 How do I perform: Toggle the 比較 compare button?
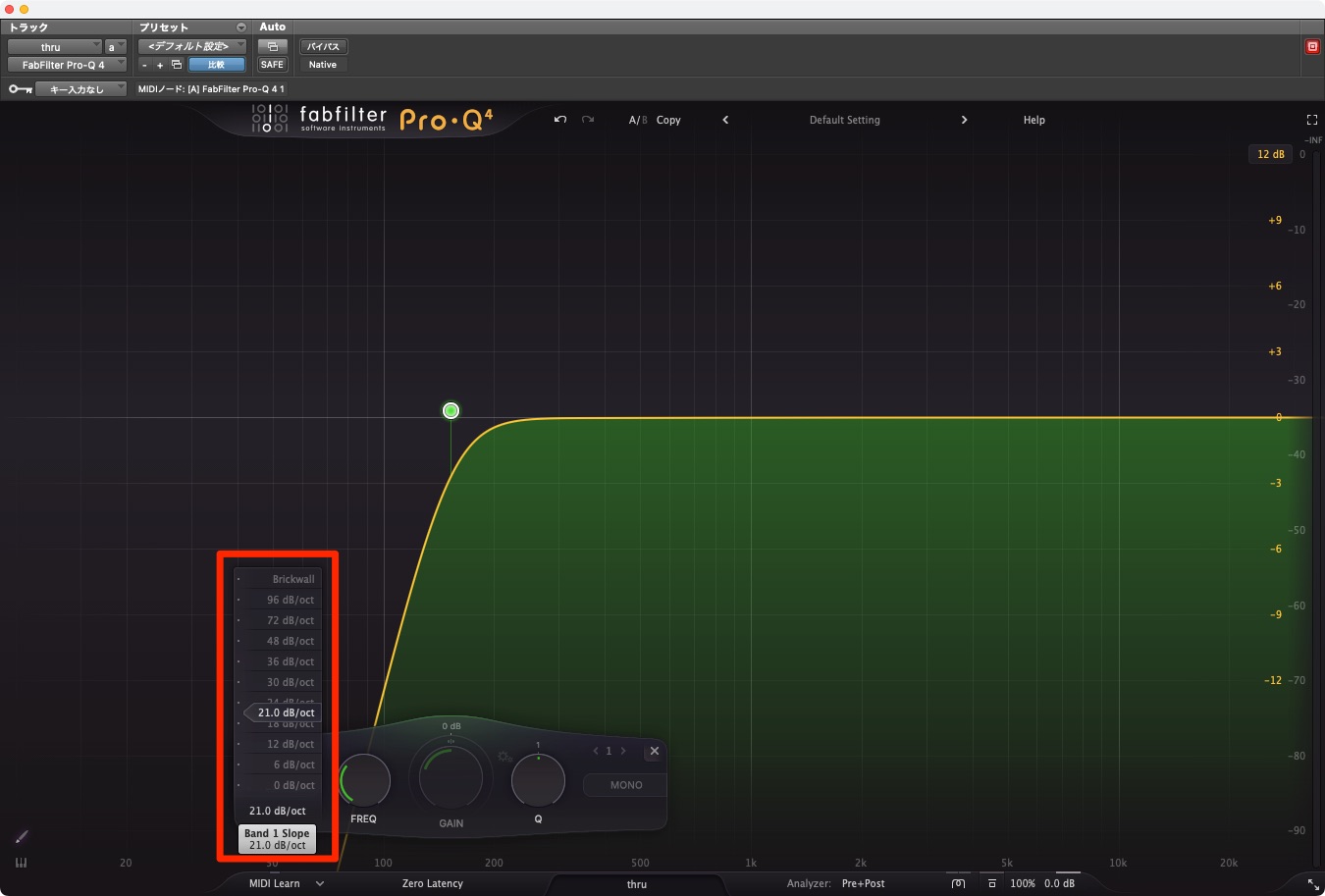pyautogui.click(x=216, y=65)
